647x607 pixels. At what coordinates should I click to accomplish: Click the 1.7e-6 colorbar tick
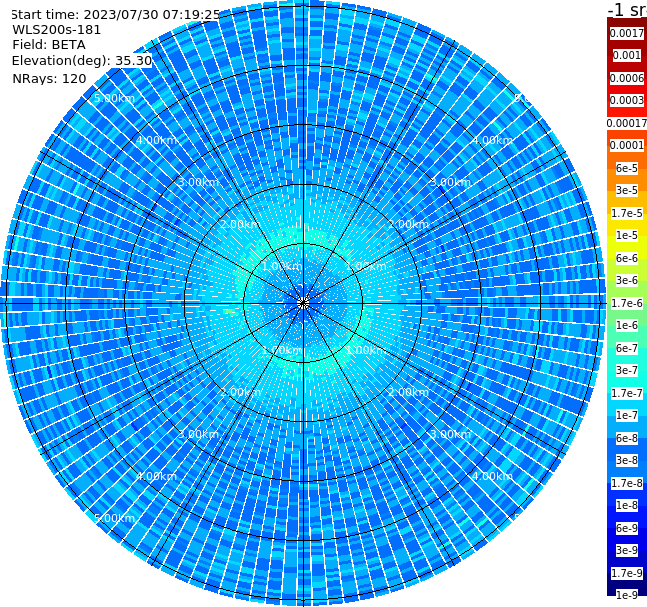pyautogui.click(x=627, y=303)
